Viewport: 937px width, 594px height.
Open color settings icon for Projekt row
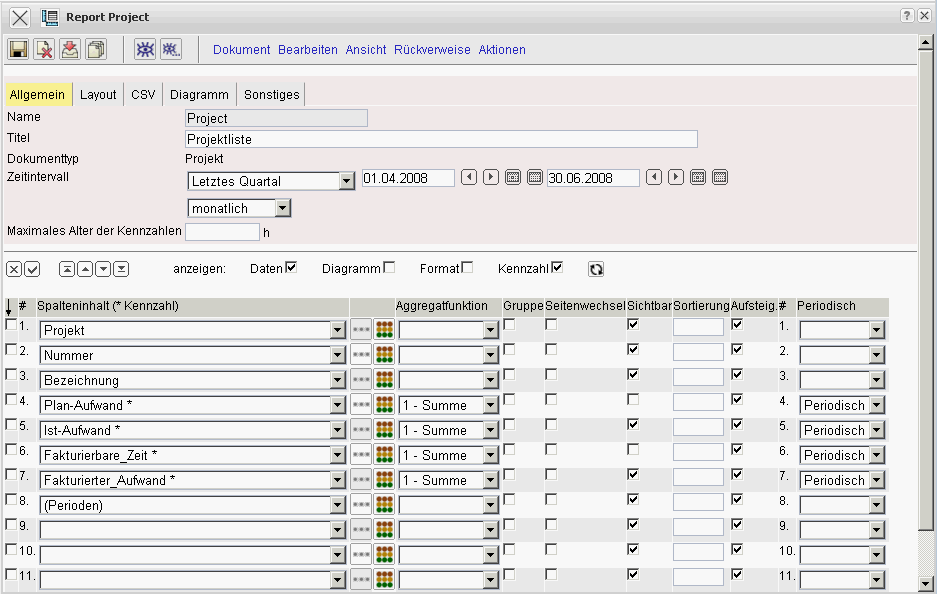click(x=384, y=330)
